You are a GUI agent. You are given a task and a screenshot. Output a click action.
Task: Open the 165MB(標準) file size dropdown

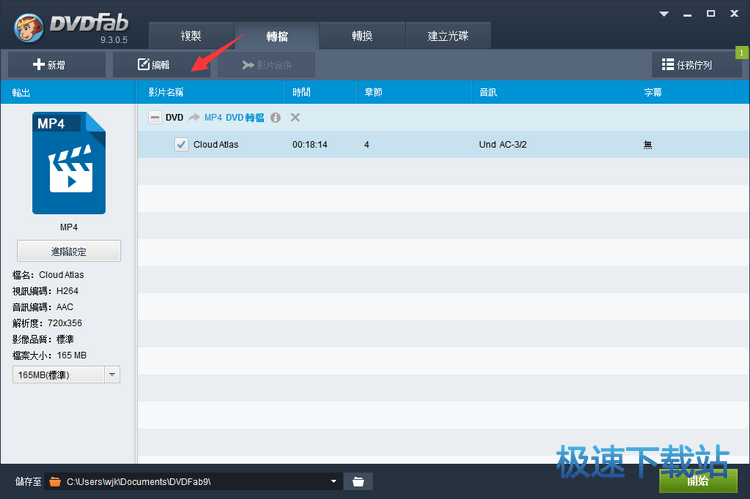click(x=66, y=374)
